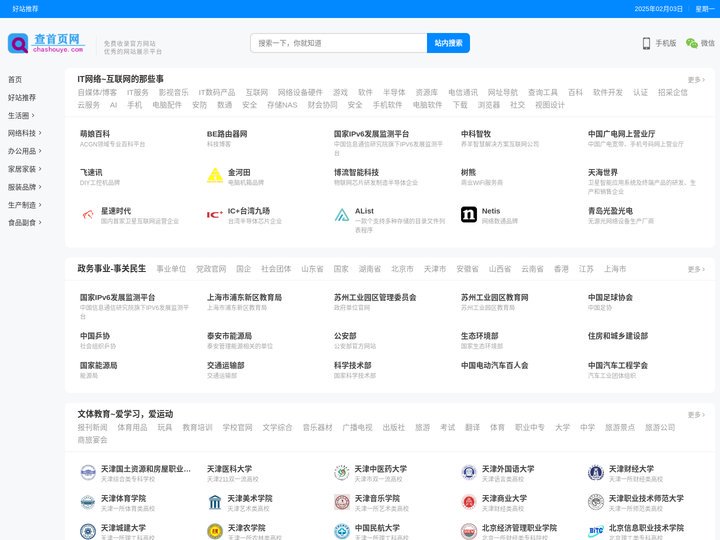Open the BE路由器网 site link

(x=227, y=134)
